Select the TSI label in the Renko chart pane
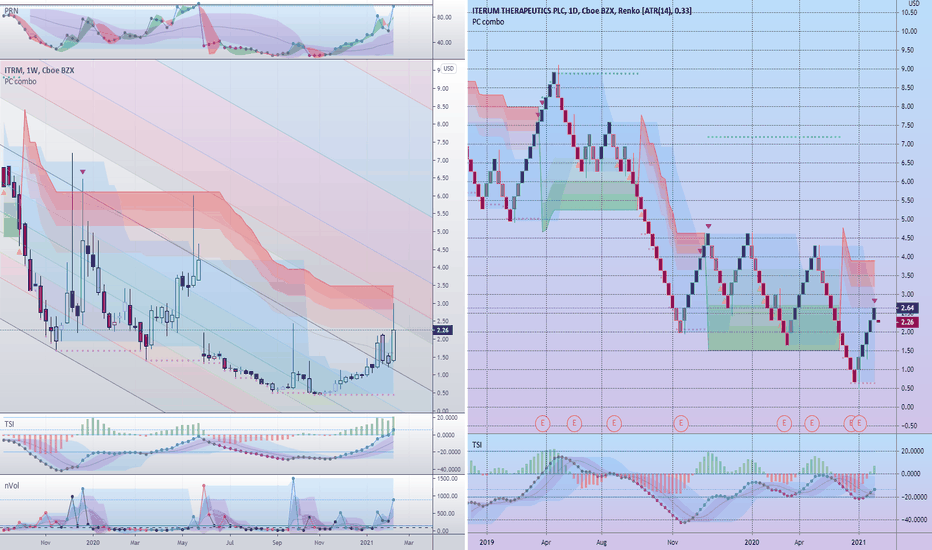932x550 pixels. (477, 445)
